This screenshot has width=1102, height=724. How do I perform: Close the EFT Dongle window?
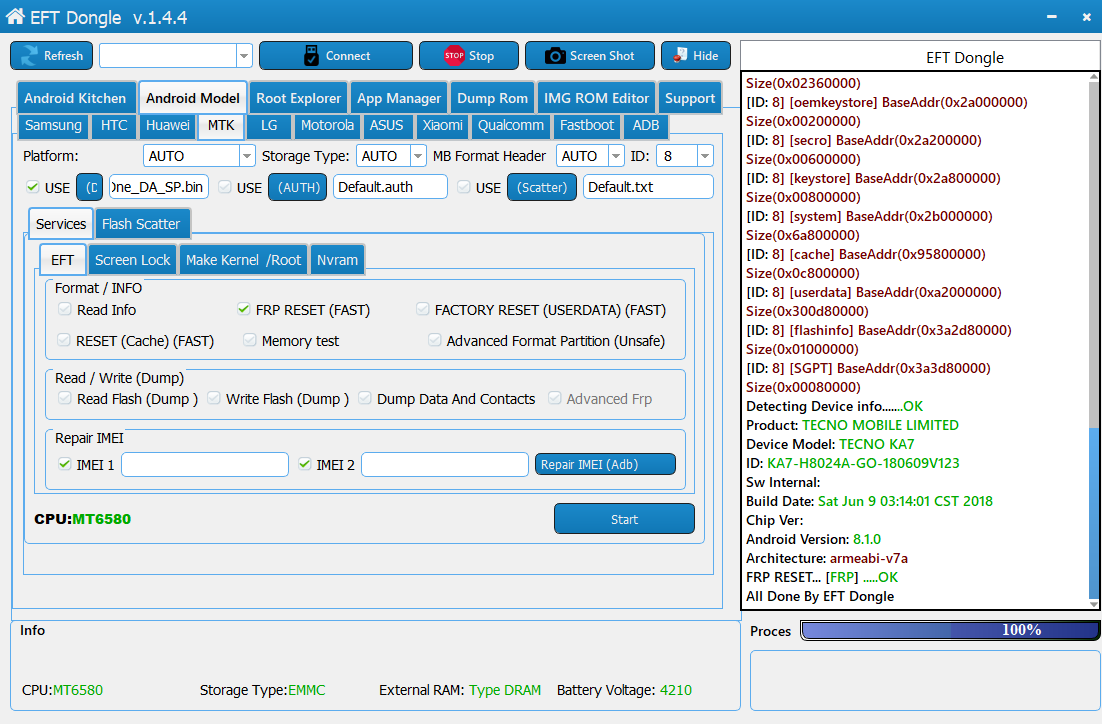pyautogui.click(x=1087, y=17)
